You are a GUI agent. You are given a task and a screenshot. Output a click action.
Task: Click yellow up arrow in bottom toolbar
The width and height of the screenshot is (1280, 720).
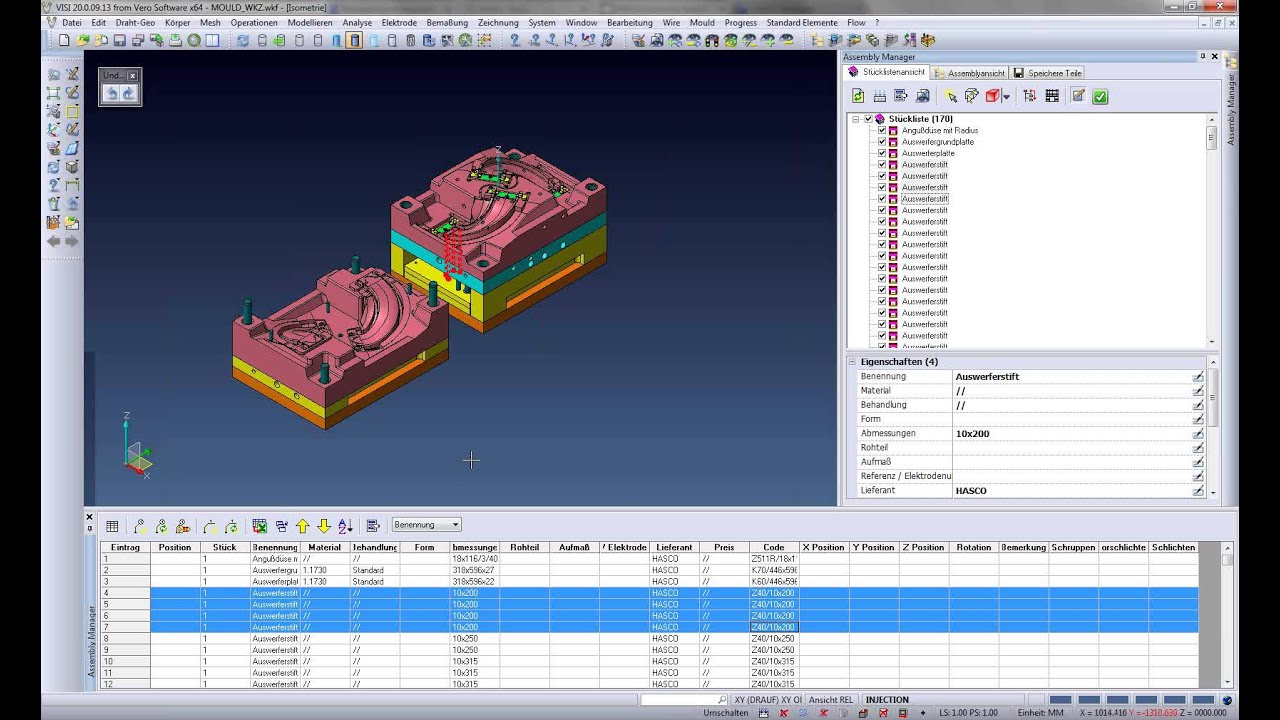[x=302, y=526]
